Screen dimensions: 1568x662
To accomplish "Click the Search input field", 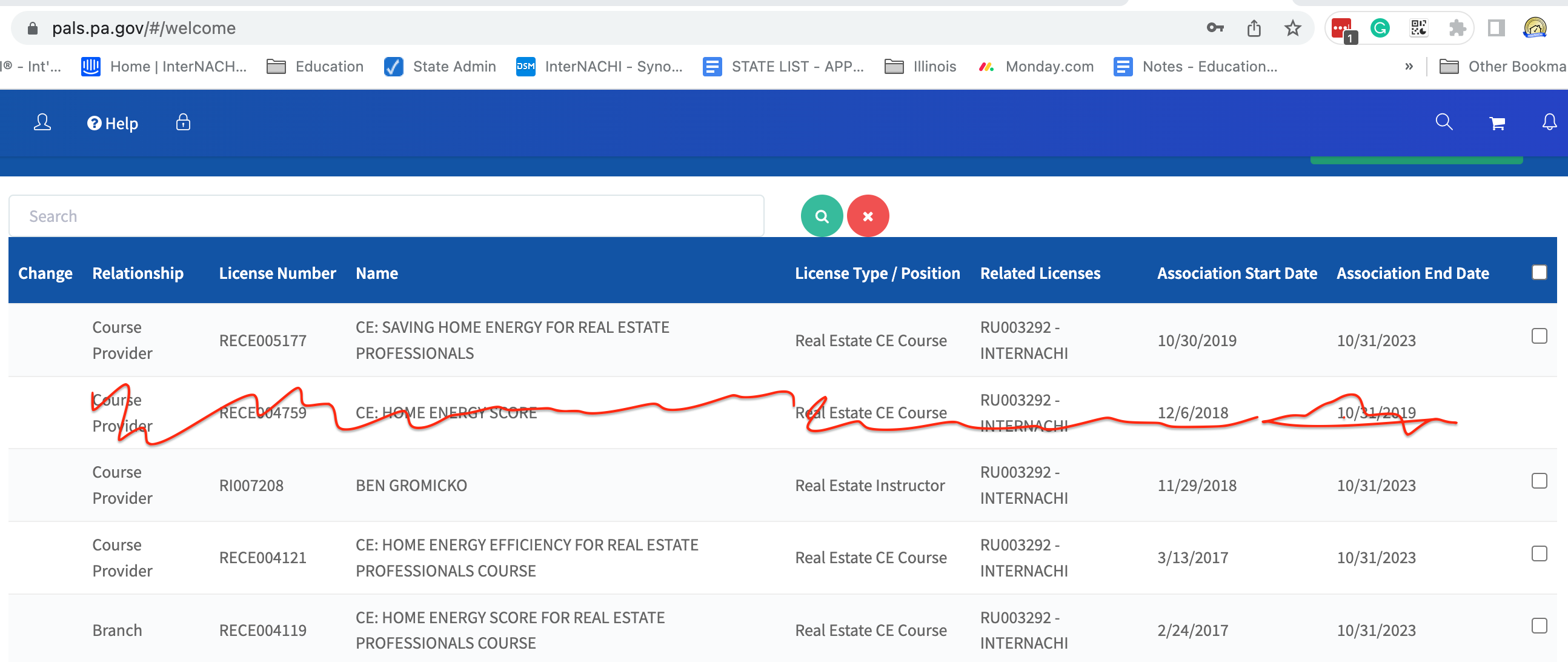I will click(386, 216).
